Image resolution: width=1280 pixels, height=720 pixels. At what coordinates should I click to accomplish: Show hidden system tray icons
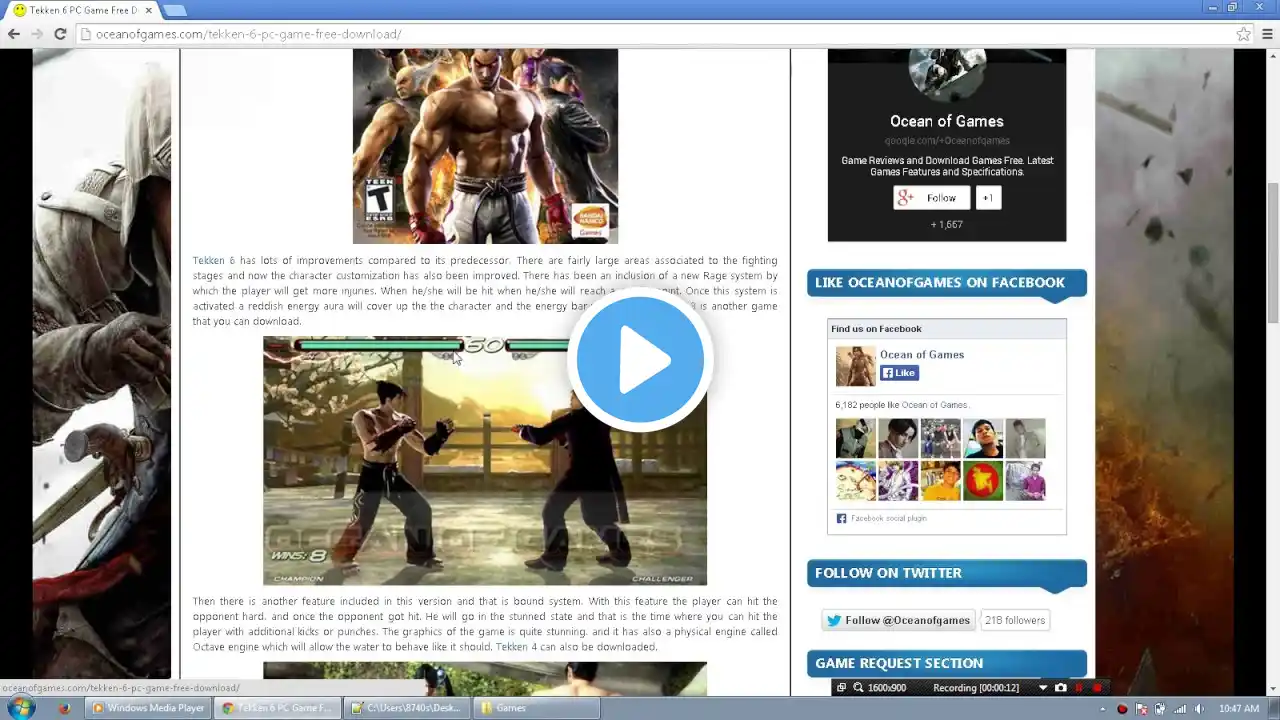(x=1103, y=709)
